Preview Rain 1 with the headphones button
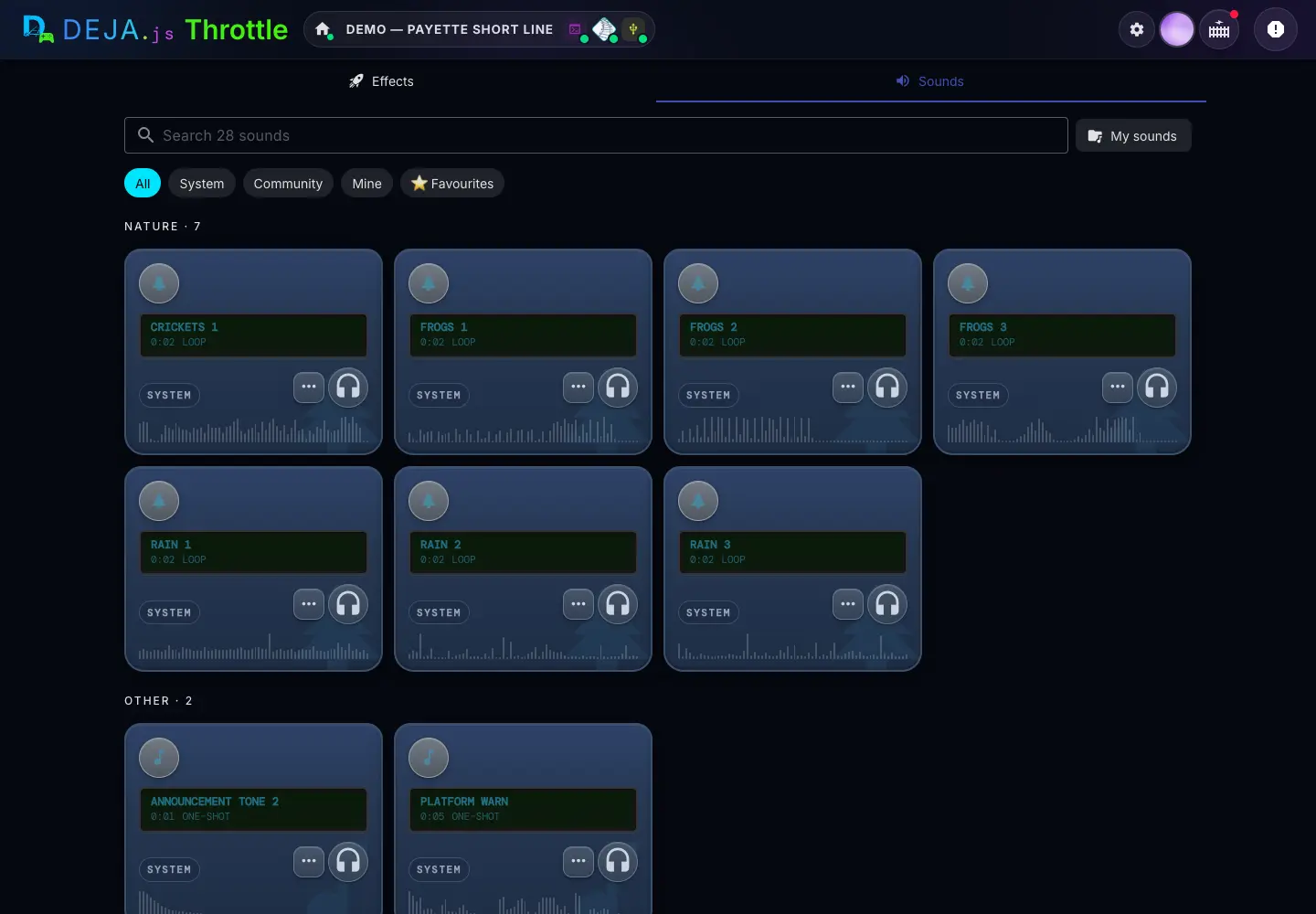This screenshot has width=1316, height=914. click(x=348, y=604)
